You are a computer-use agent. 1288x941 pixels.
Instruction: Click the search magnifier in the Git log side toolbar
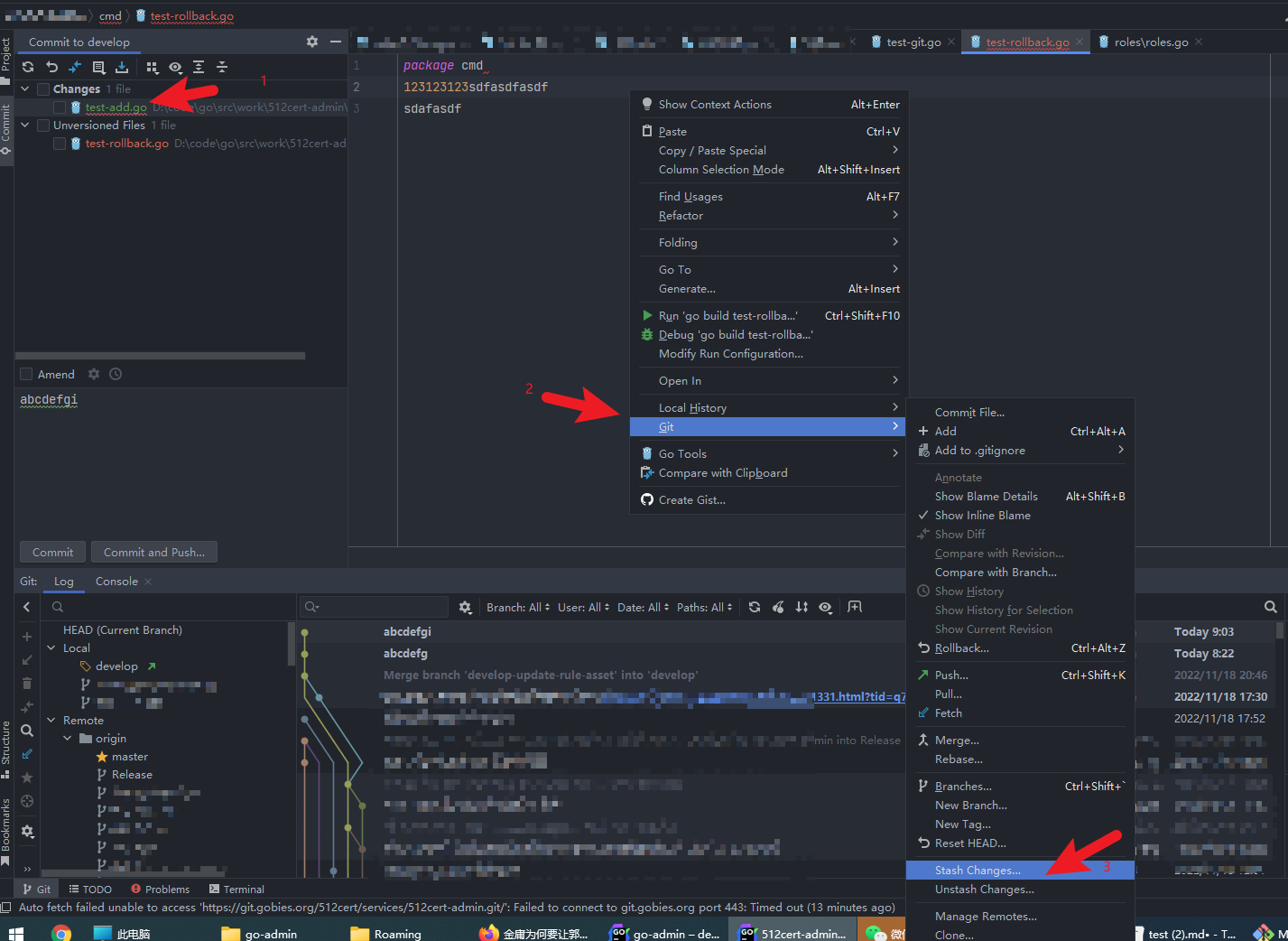tap(27, 731)
